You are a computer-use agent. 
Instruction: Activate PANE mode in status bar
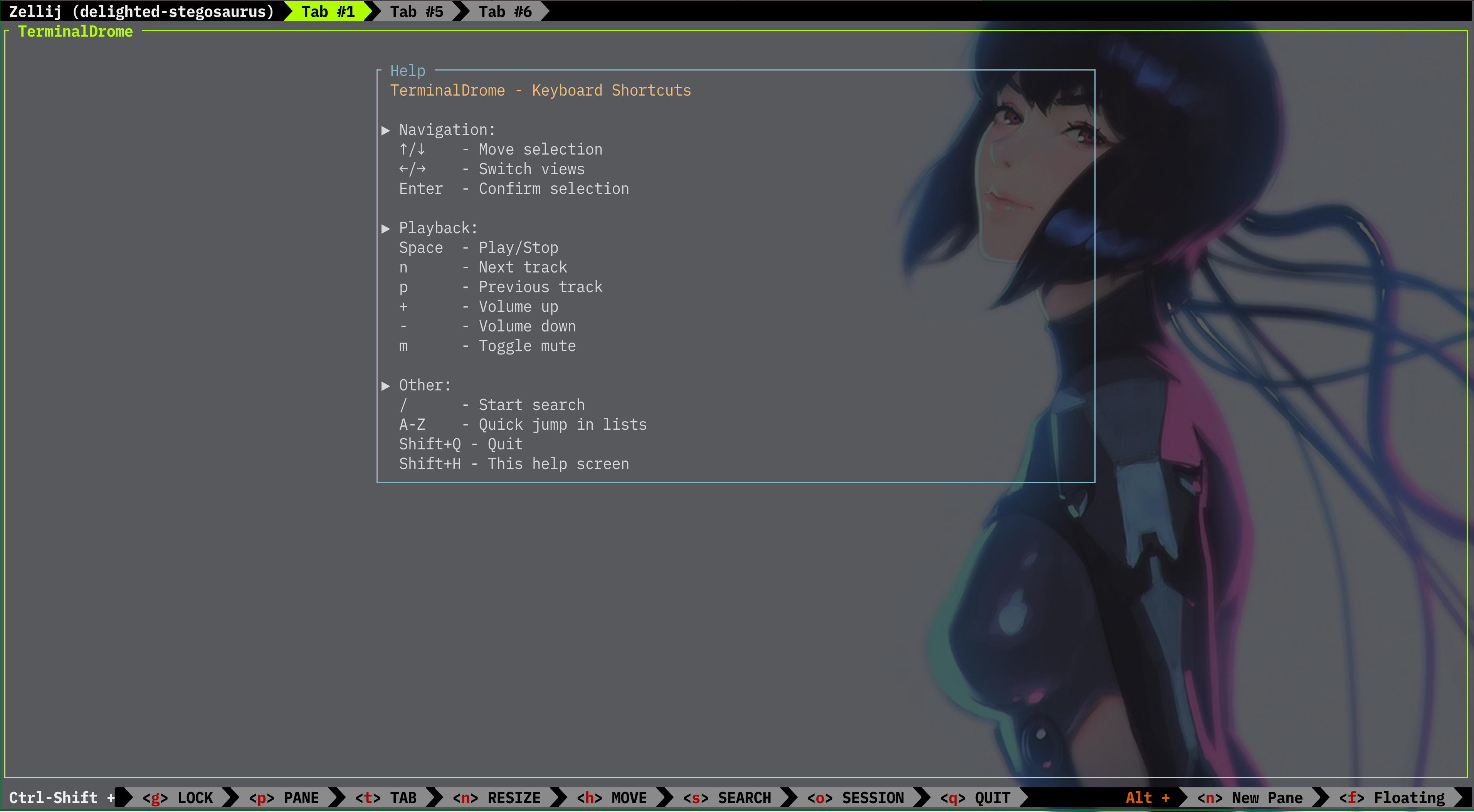[x=284, y=798]
